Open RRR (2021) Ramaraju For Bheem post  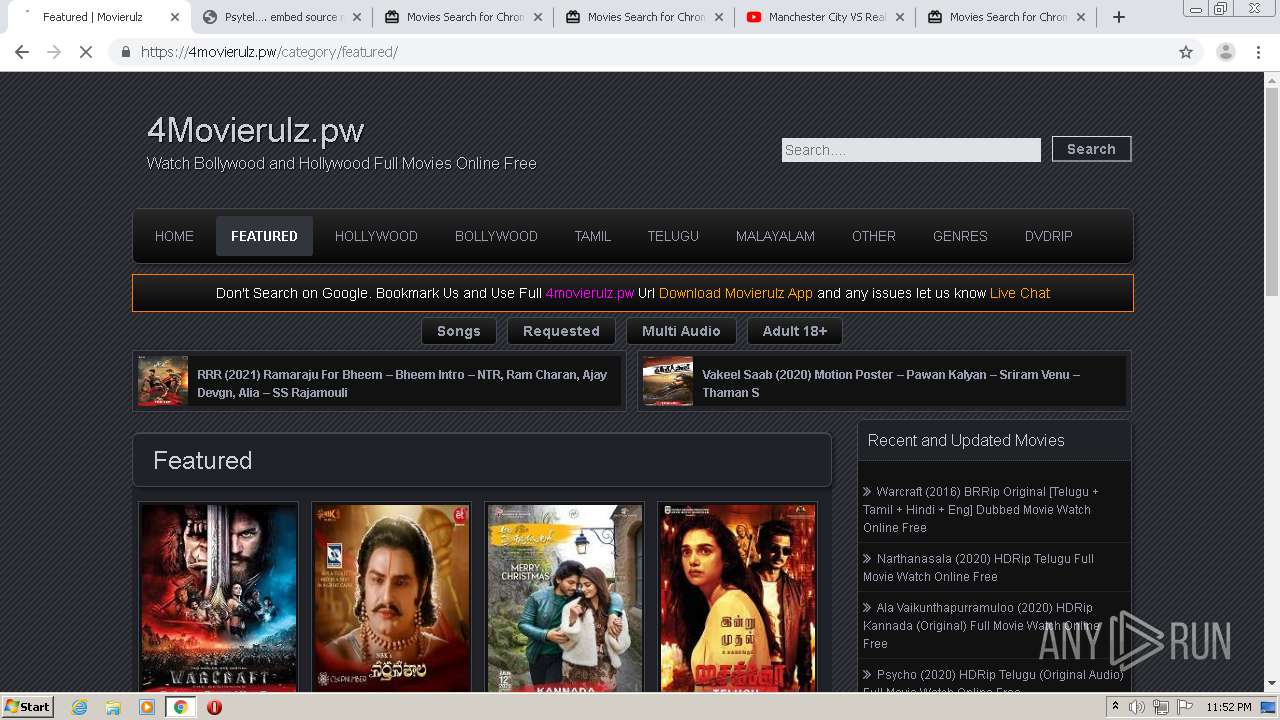point(402,383)
